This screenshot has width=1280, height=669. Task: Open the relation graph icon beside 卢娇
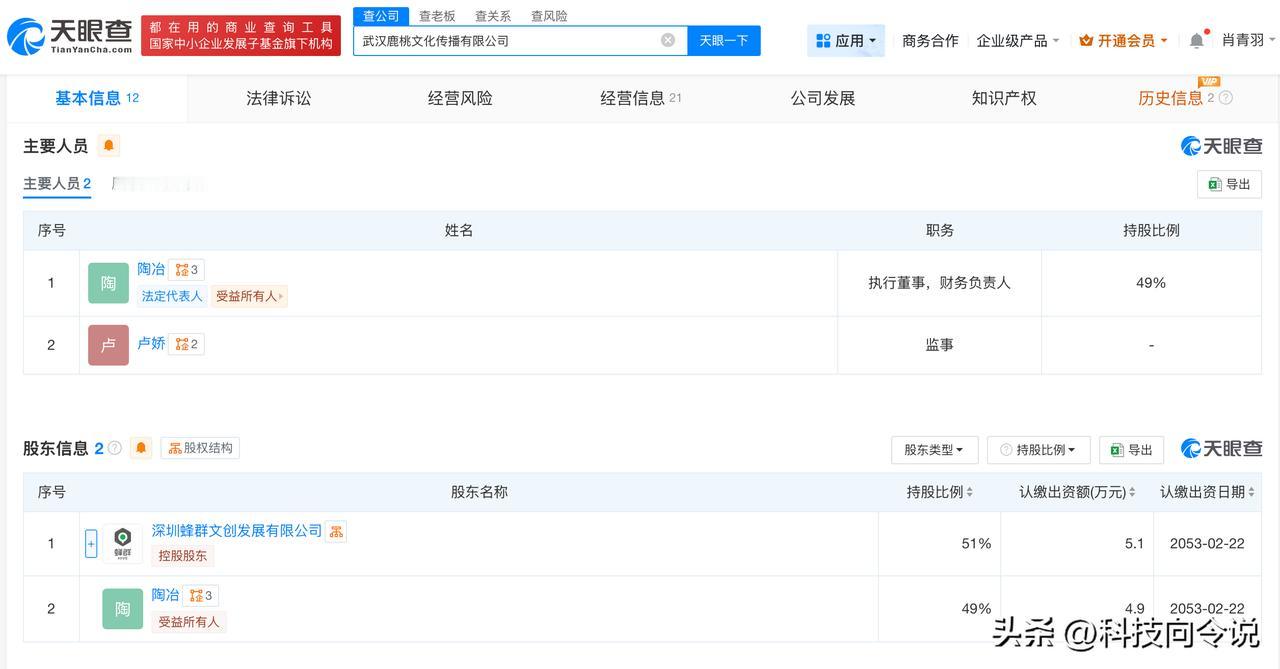point(186,344)
